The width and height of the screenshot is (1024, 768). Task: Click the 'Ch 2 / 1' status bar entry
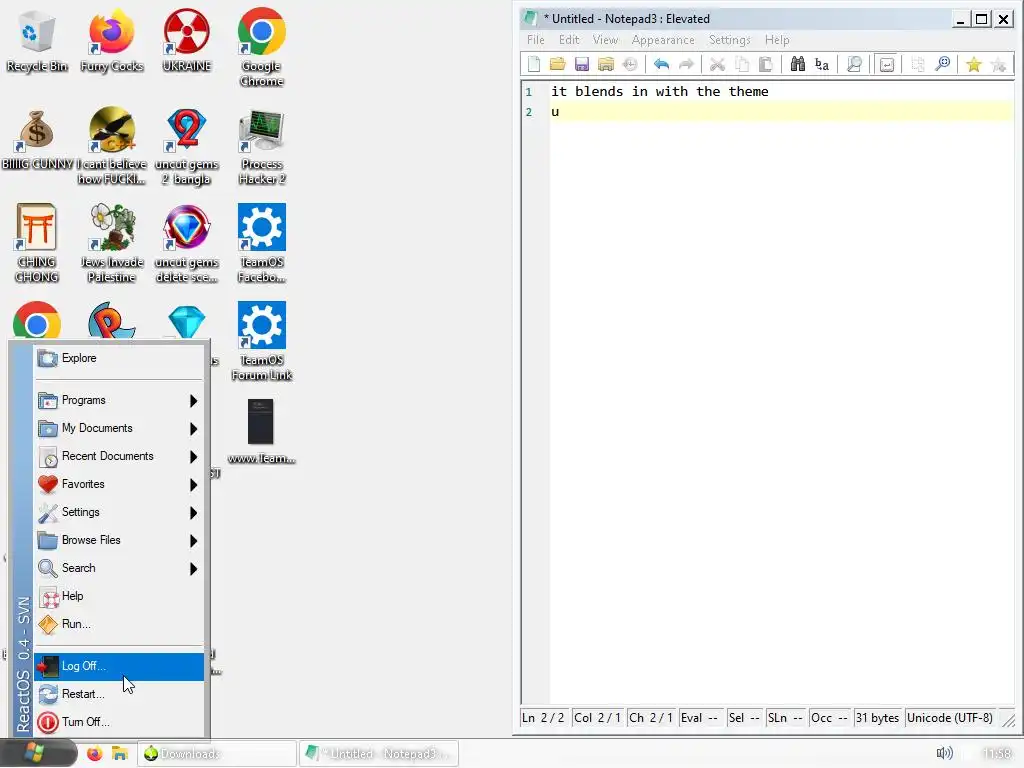click(650, 718)
